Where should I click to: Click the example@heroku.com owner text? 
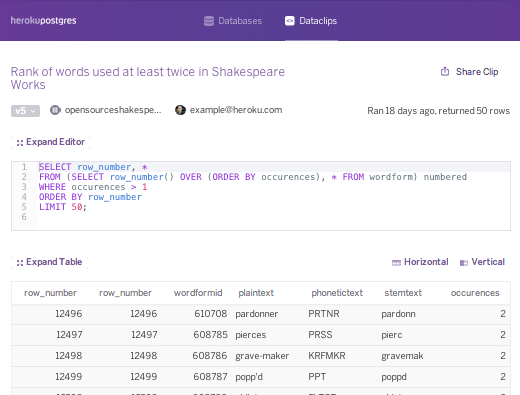click(x=236, y=110)
